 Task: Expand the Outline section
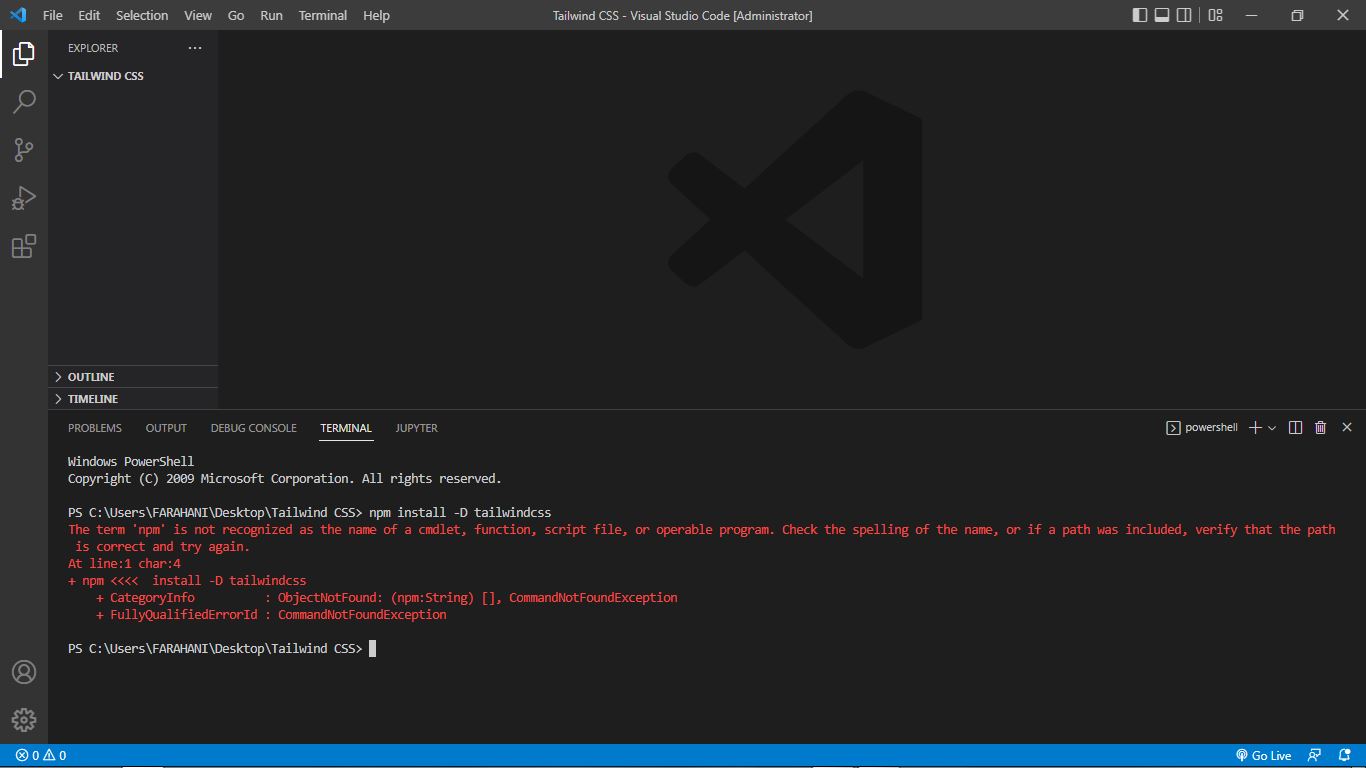[x=133, y=377]
